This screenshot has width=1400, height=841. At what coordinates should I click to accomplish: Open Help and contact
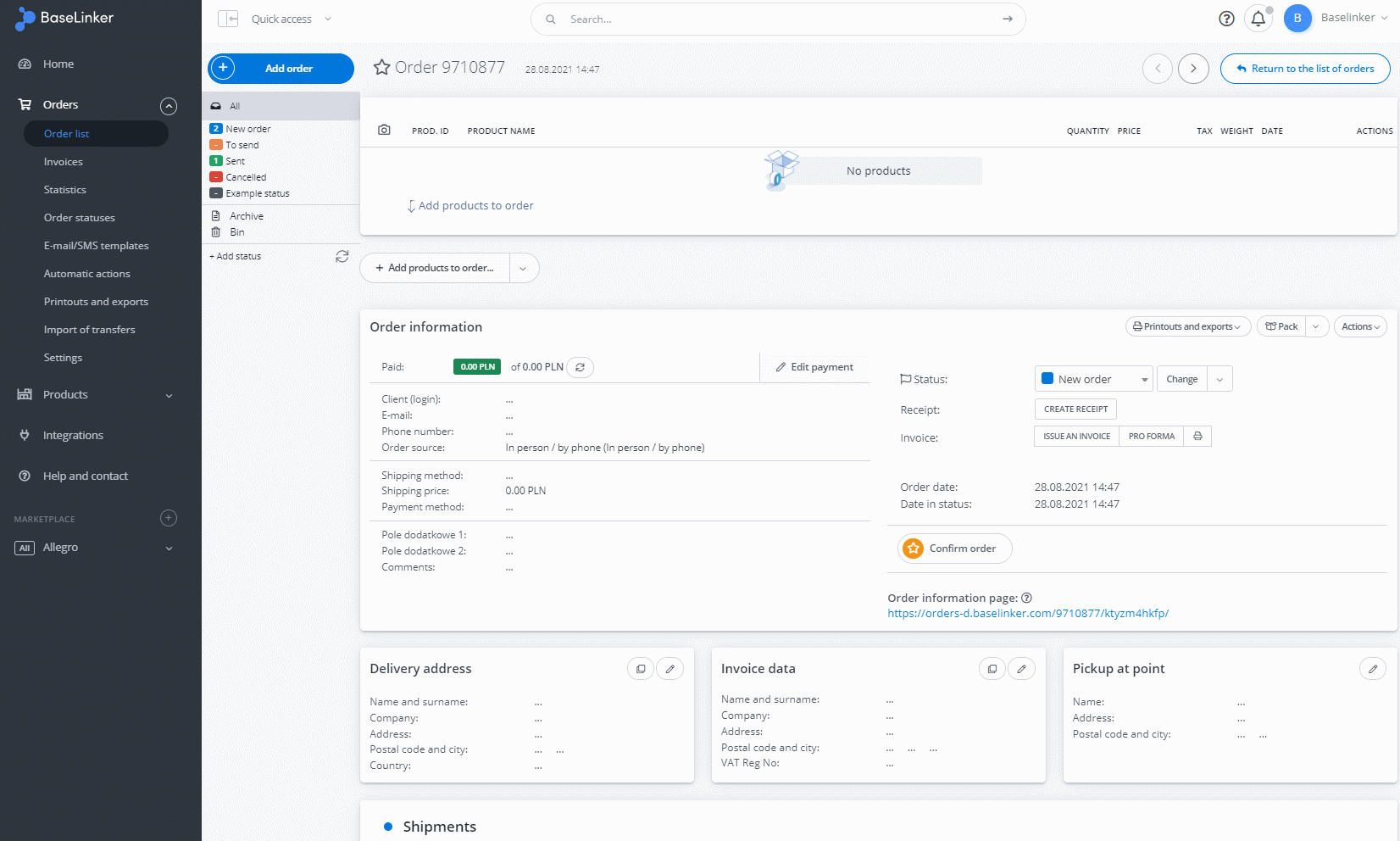click(x=86, y=476)
